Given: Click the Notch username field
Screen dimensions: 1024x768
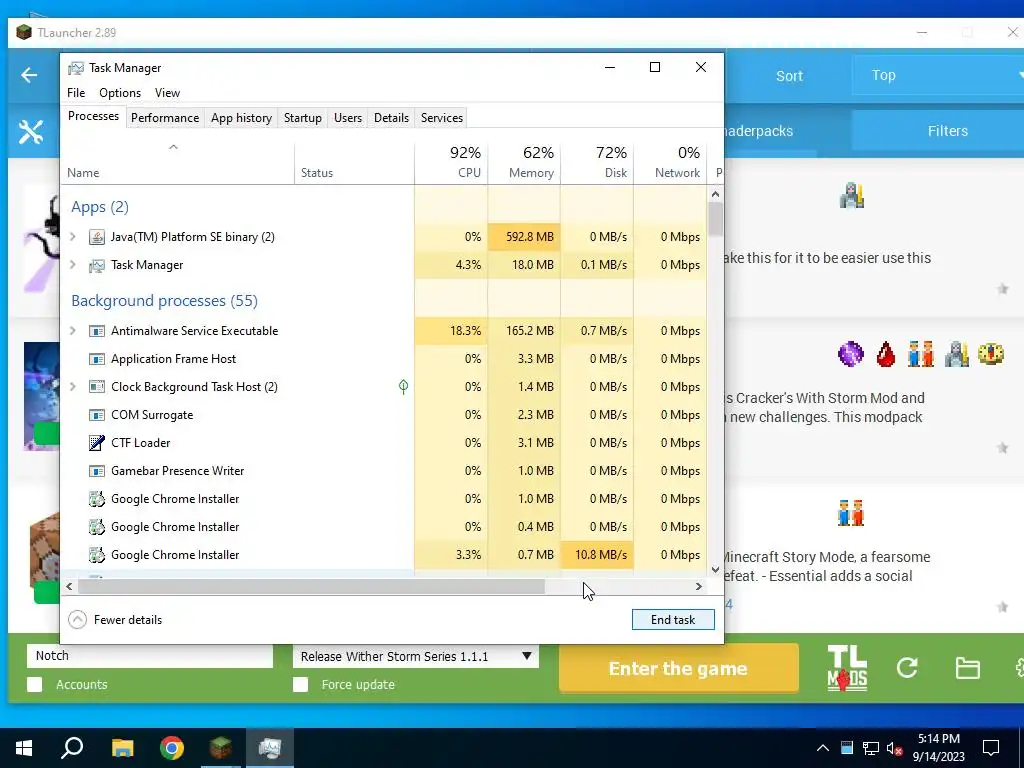Looking at the screenshot, I should coord(150,656).
